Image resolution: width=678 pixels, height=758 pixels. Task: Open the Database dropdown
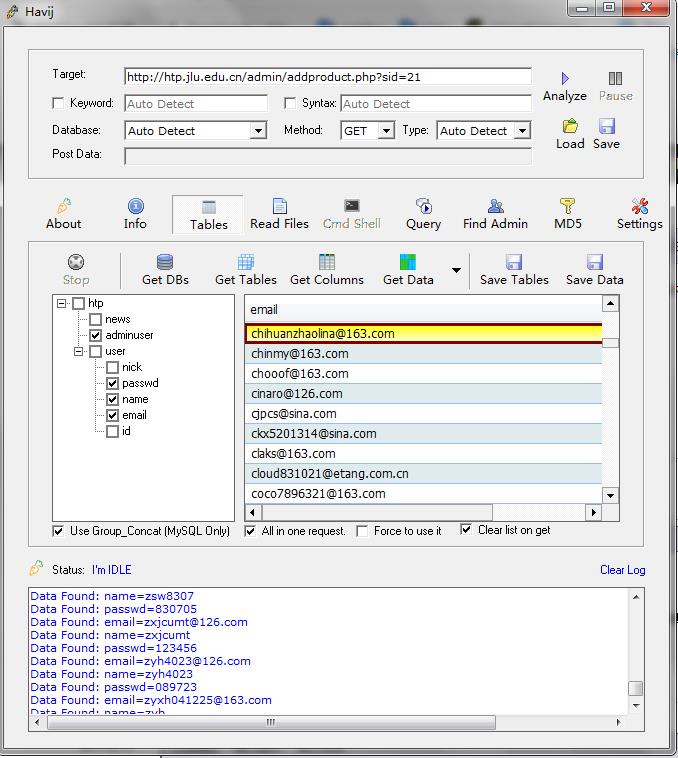[259, 131]
